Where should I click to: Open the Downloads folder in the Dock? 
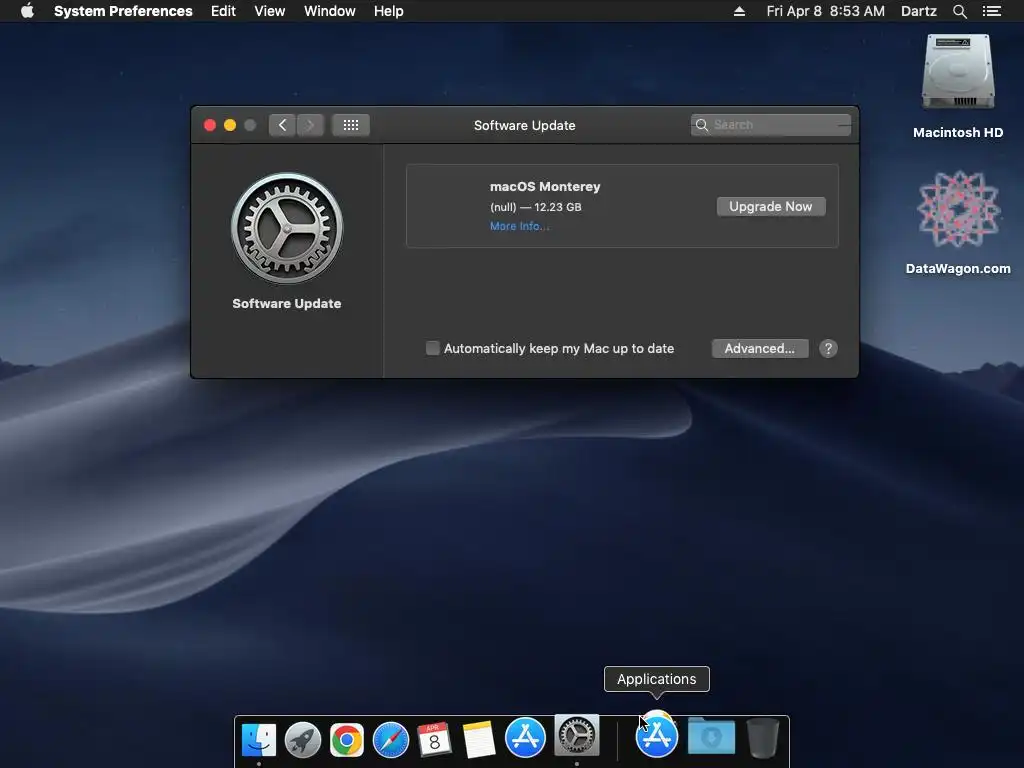tap(711, 737)
